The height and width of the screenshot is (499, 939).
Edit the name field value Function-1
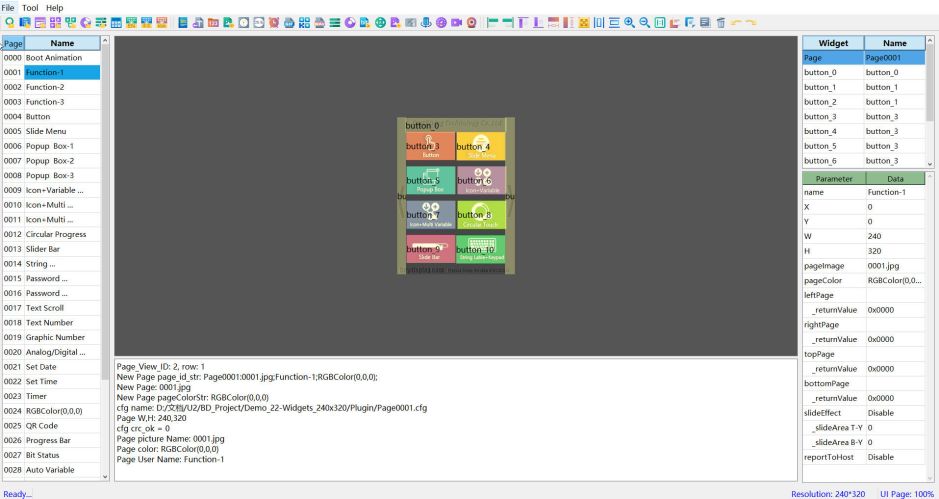pyautogui.click(x=895, y=192)
